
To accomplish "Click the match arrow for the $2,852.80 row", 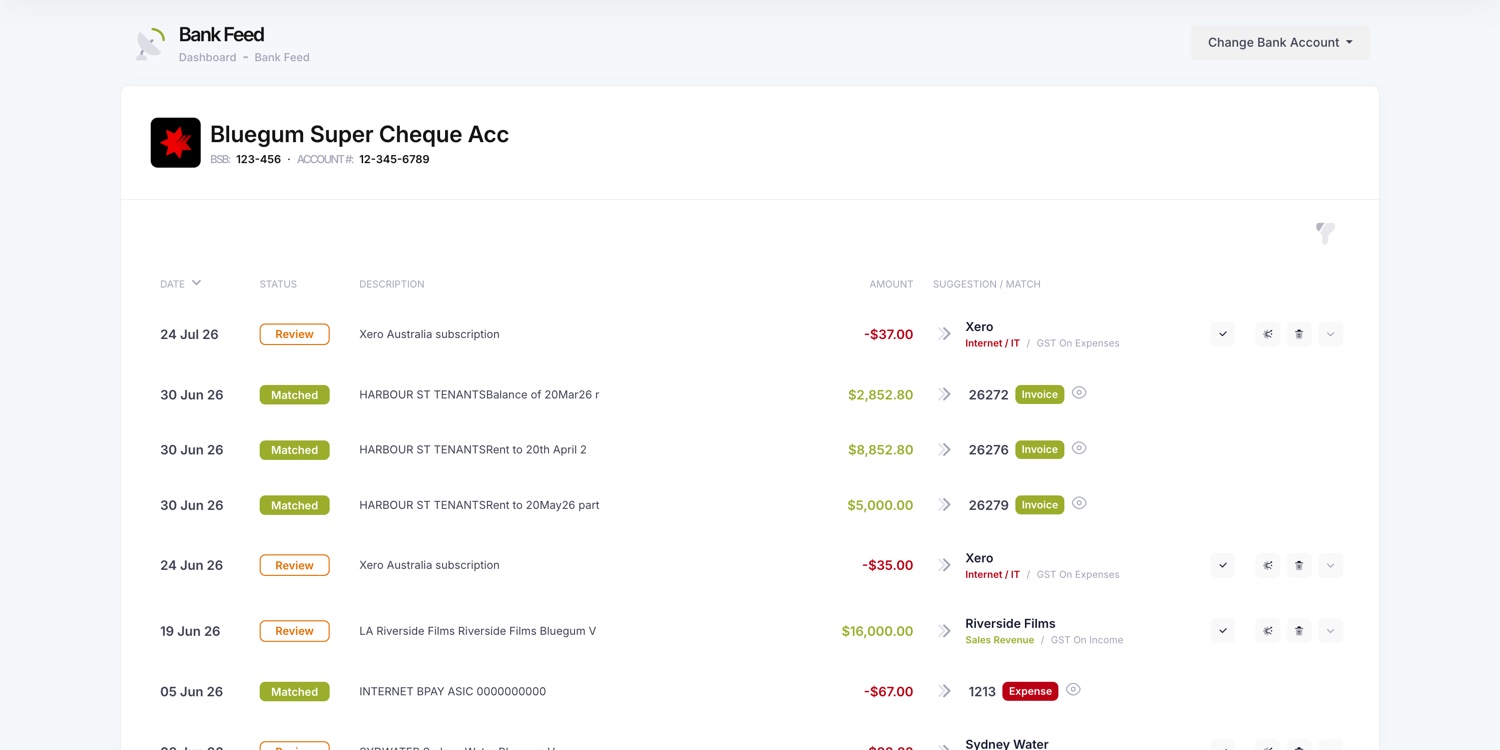I will 944,395.
